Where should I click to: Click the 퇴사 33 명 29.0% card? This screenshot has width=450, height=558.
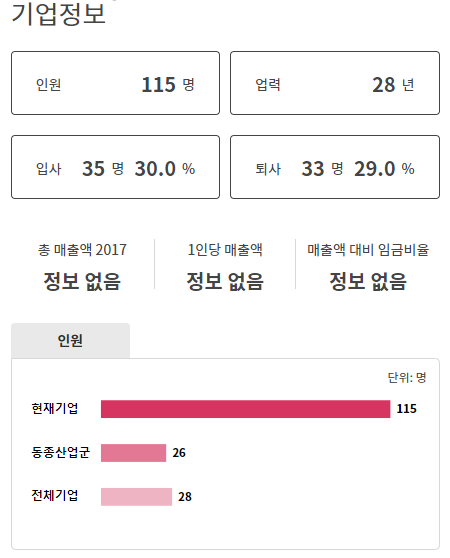[x=335, y=167]
